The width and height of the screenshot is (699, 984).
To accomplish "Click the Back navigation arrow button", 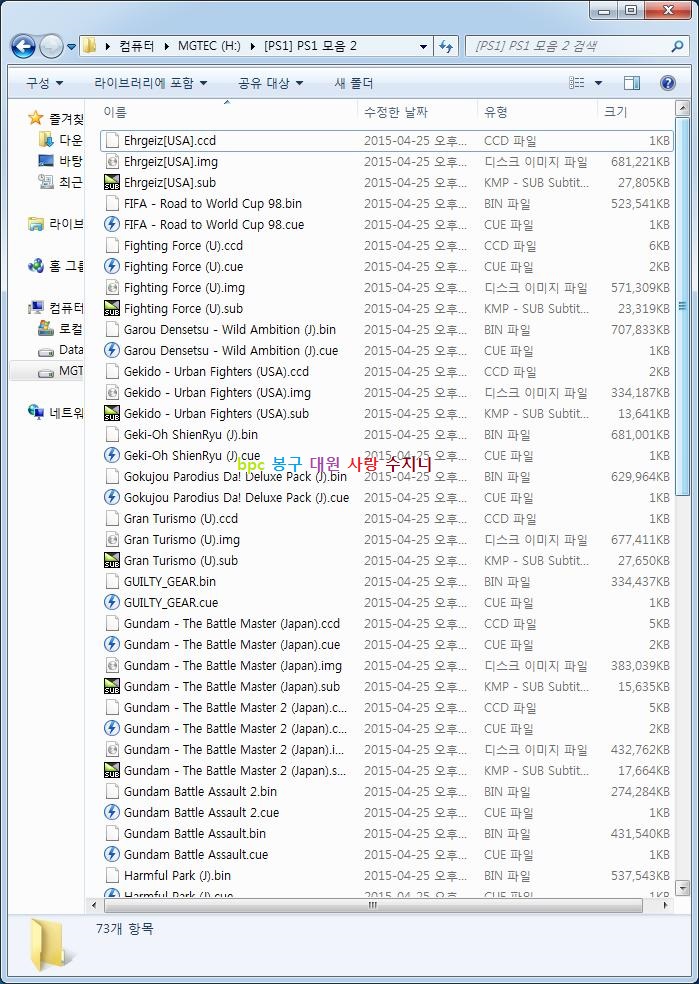I will click(23, 46).
